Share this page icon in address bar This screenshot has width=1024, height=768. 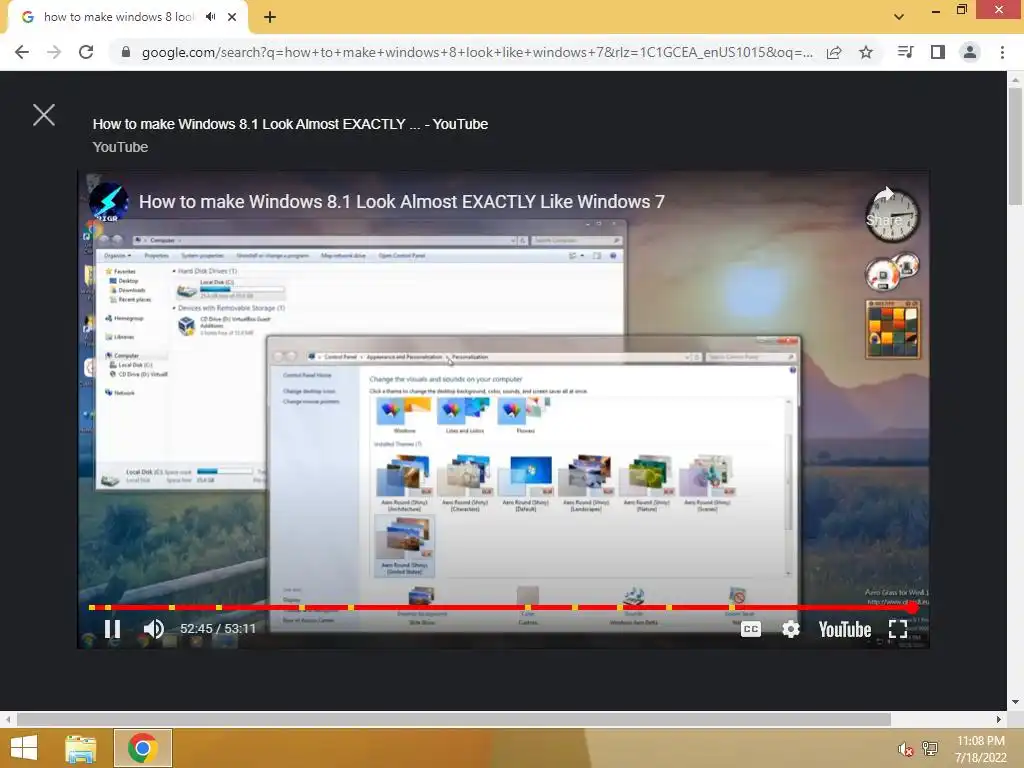[x=834, y=52]
